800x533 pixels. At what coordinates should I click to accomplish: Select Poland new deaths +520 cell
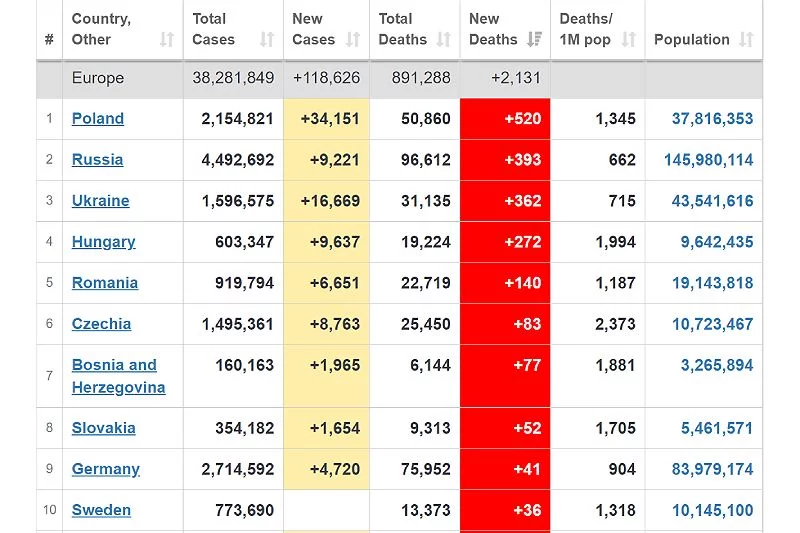pyautogui.click(x=505, y=118)
